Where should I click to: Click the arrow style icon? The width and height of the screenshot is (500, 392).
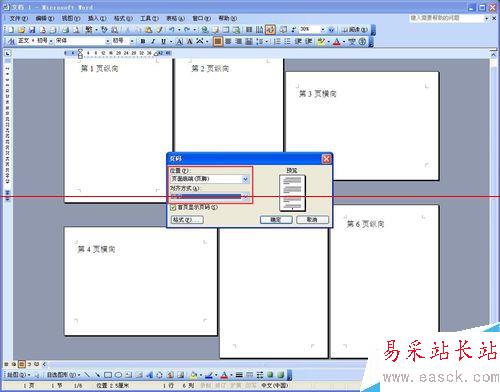[260, 375]
